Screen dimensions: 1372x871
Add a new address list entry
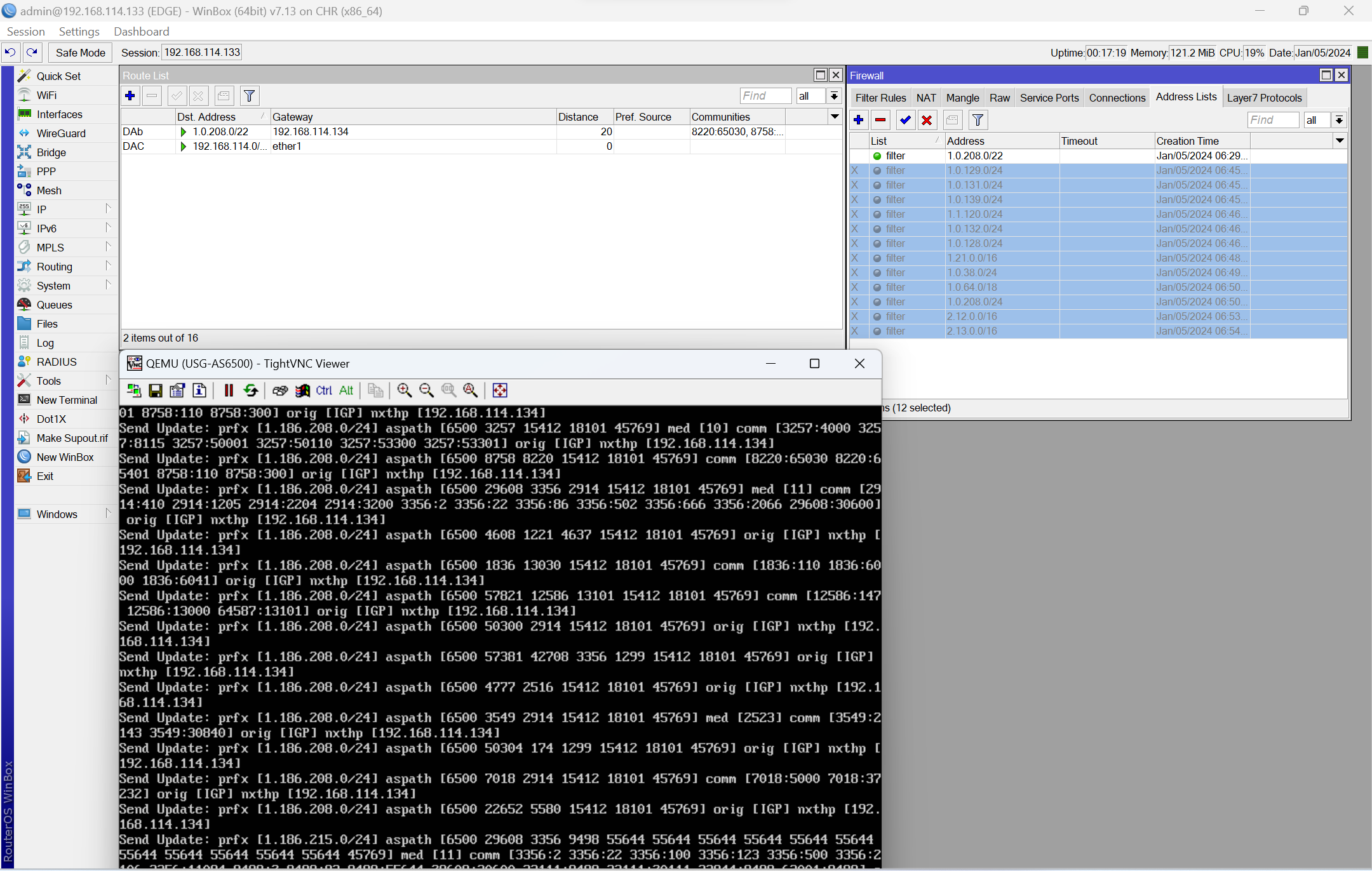[x=858, y=120]
